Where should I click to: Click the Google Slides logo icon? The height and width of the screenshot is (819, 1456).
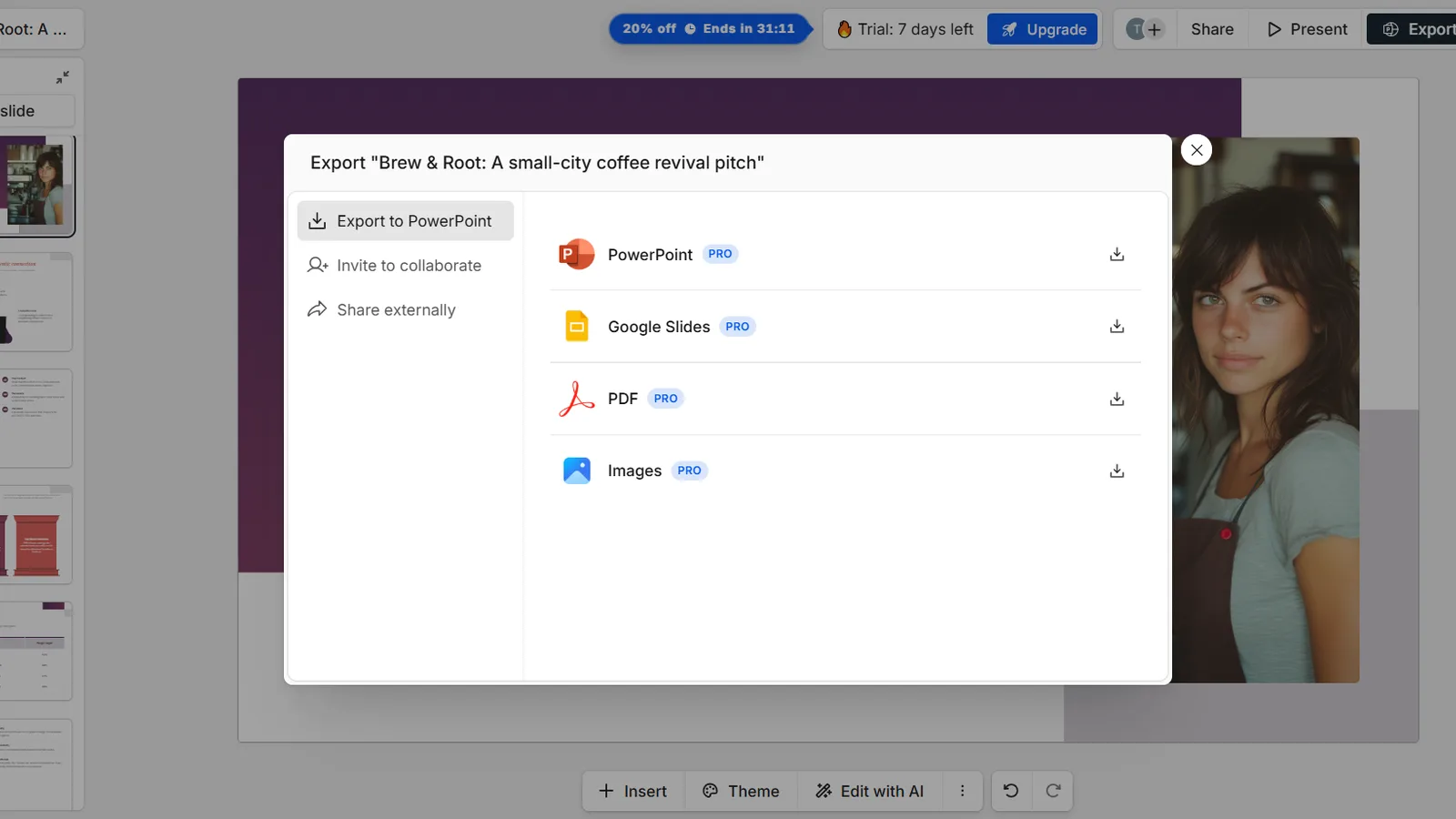(x=576, y=326)
